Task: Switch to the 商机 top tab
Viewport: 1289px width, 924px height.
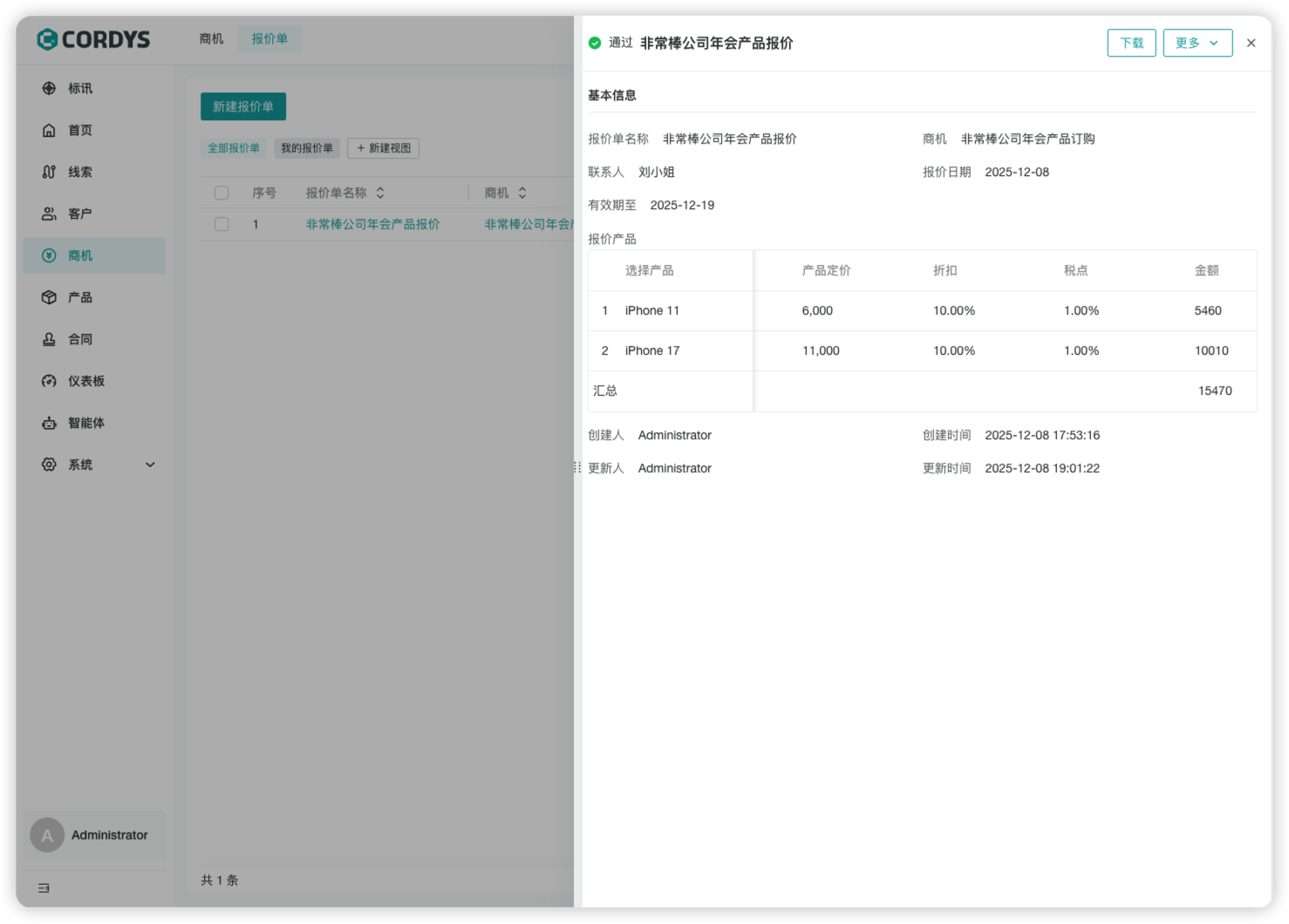Action: pyautogui.click(x=211, y=38)
